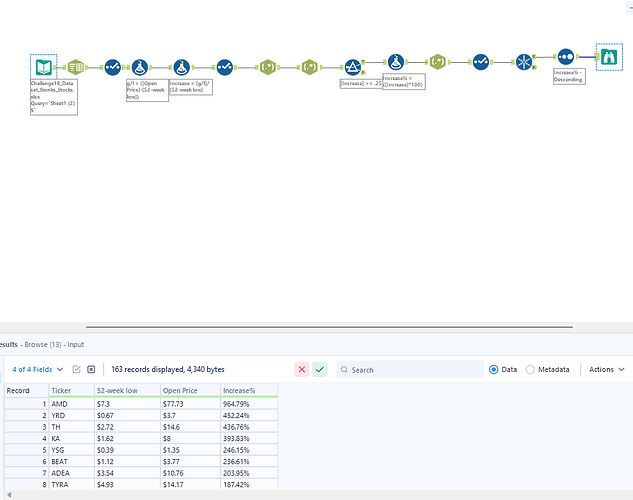633x500 pixels.
Task: Click the green checkmark apply icon in Results
Action: tap(320, 369)
